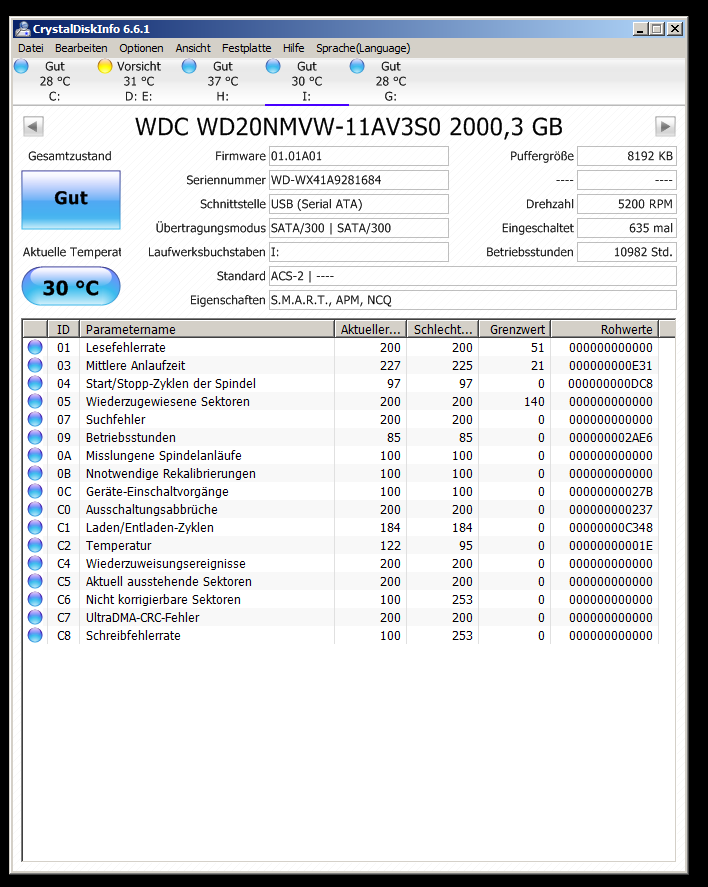Screen dimensions: 708x887
Task: Select drive C: tab with 28 °C
Action: click(x=54, y=81)
